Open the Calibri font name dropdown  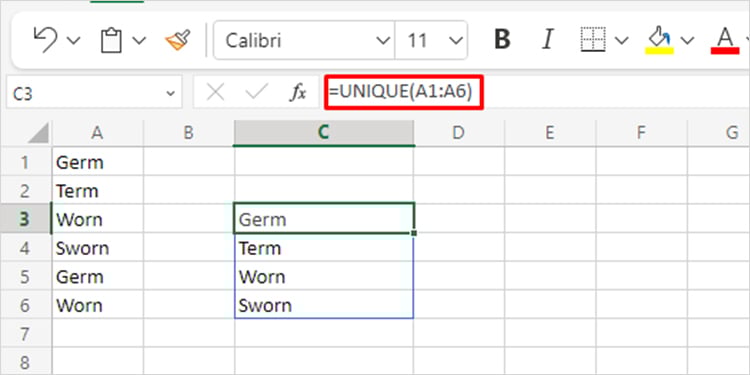click(305, 40)
